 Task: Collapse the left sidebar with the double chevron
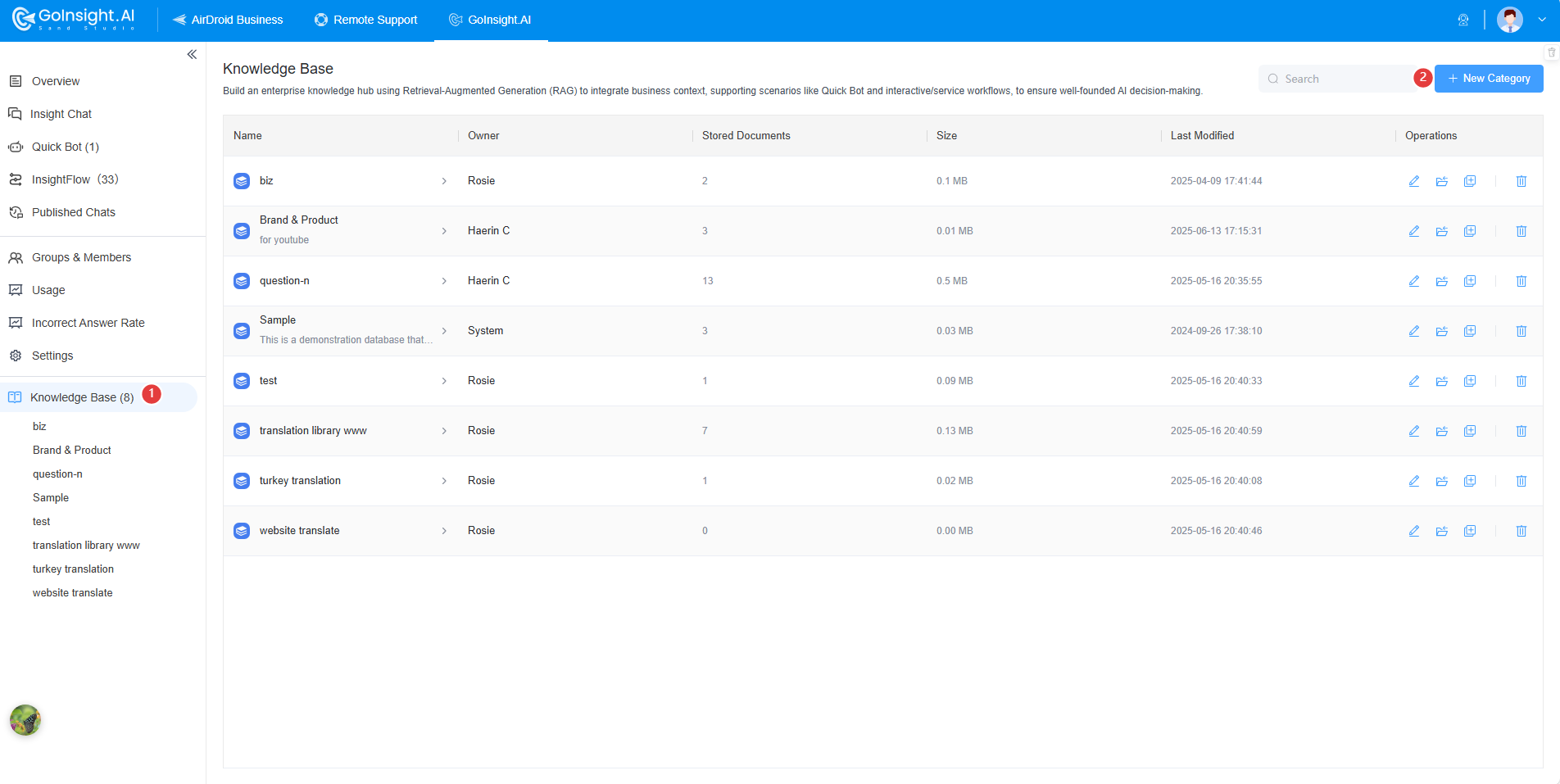(192, 54)
